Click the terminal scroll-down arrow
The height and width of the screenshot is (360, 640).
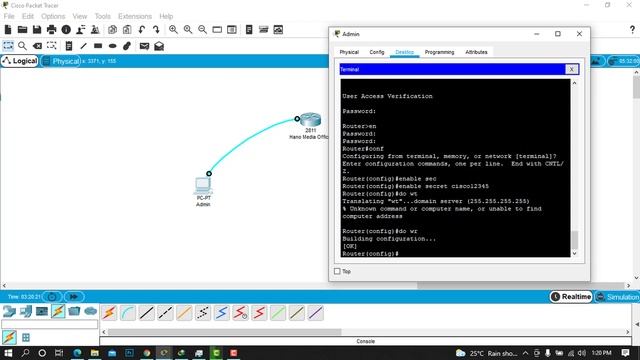pyautogui.click(x=575, y=253)
